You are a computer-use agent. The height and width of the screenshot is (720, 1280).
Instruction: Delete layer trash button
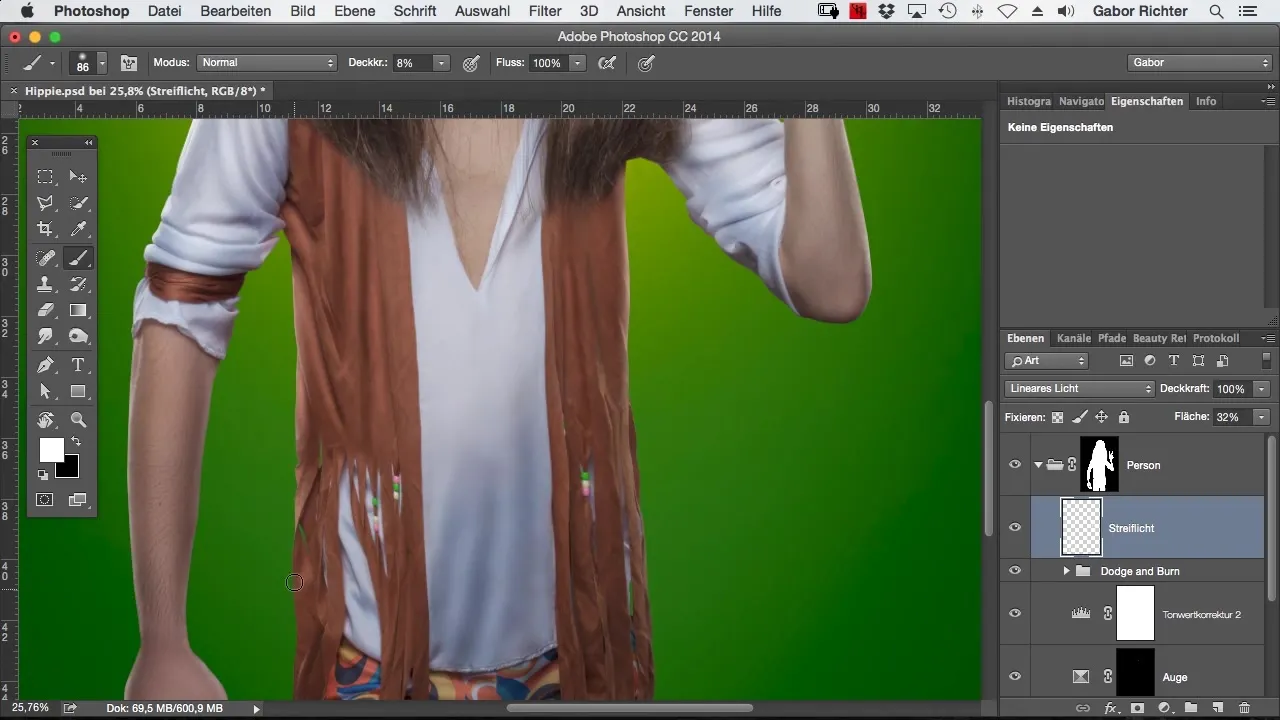[x=1244, y=708]
